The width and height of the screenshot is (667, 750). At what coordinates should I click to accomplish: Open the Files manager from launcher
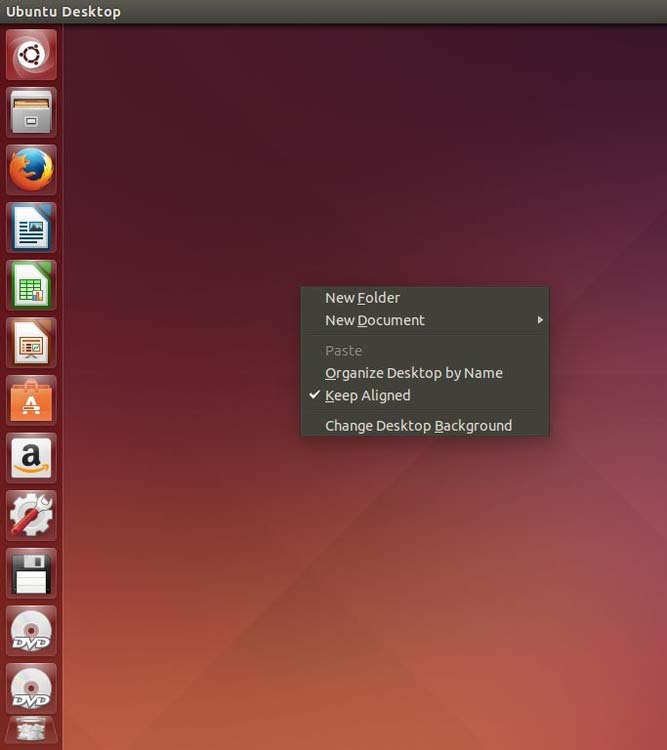pos(31,112)
